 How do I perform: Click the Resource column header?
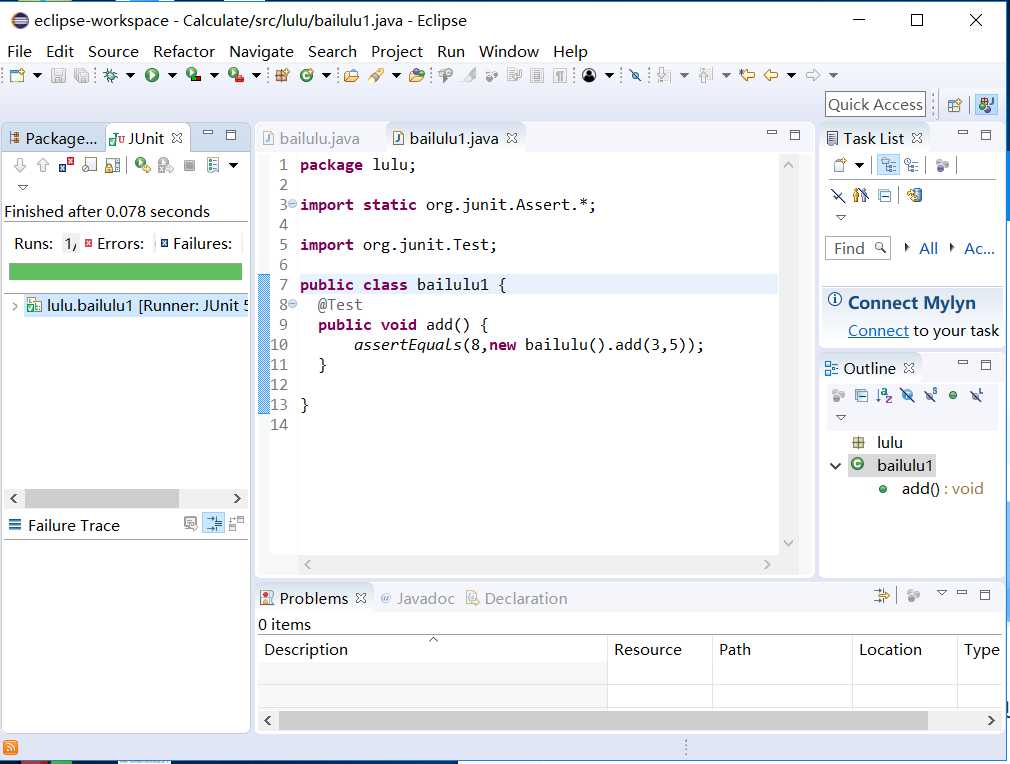pos(660,649)
